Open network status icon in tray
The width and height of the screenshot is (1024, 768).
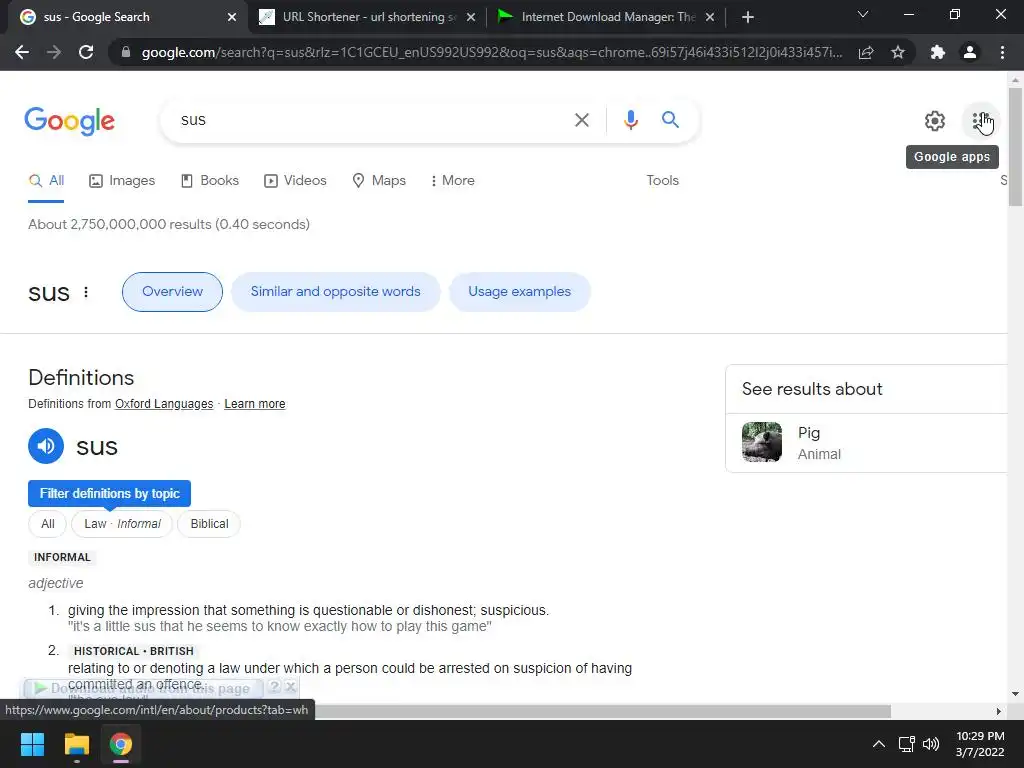click(906, 744)
